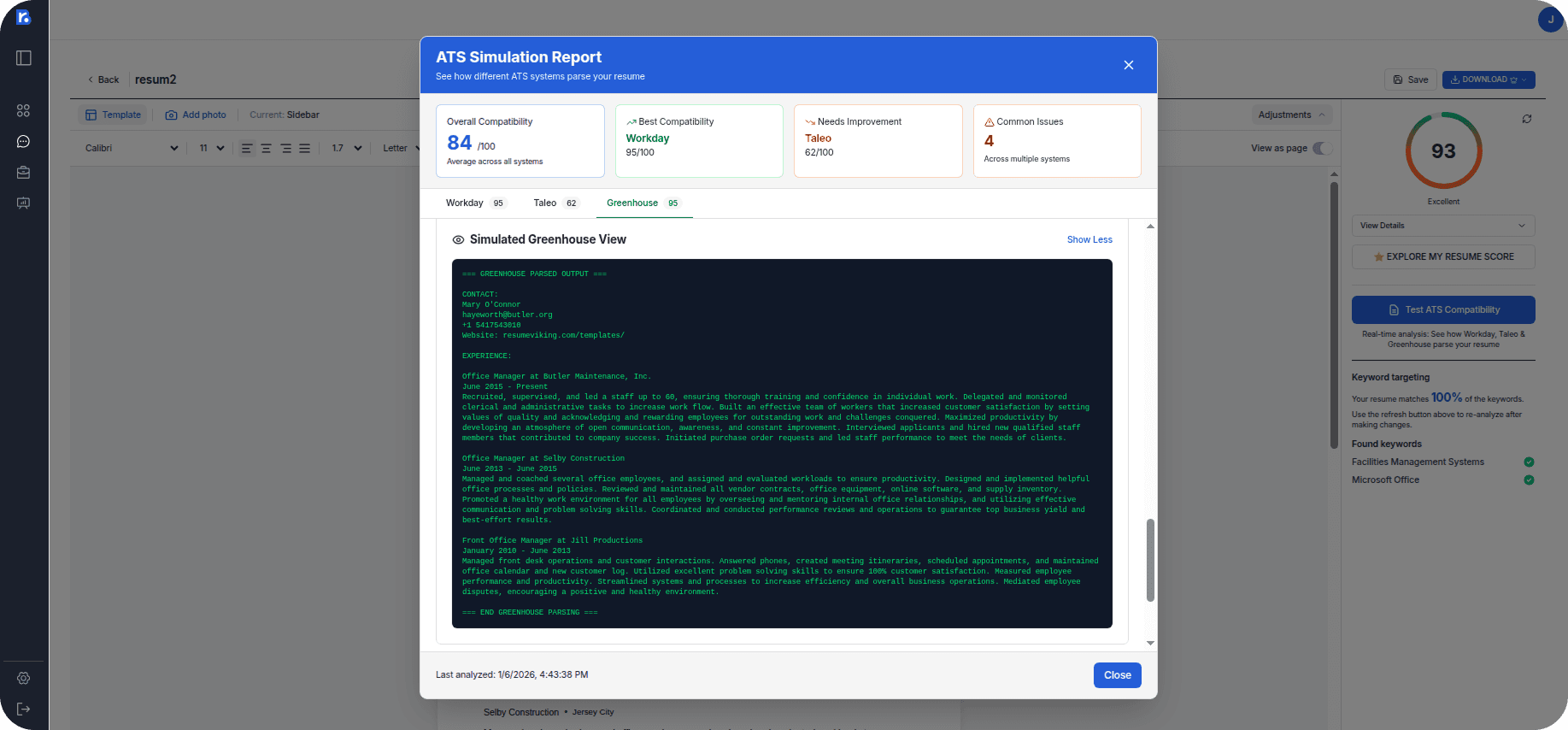Open the settings gear in sidebar

tap(23, 678)
